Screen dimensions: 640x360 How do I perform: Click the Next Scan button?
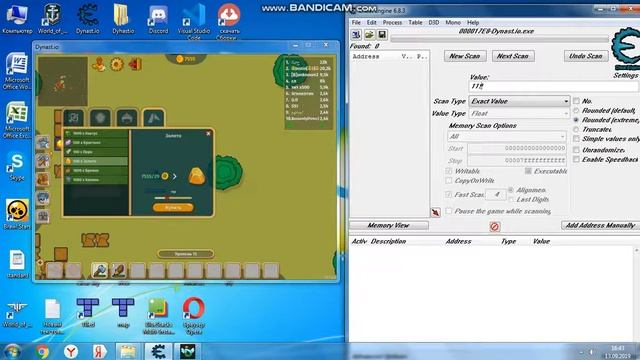pos(513,56)
